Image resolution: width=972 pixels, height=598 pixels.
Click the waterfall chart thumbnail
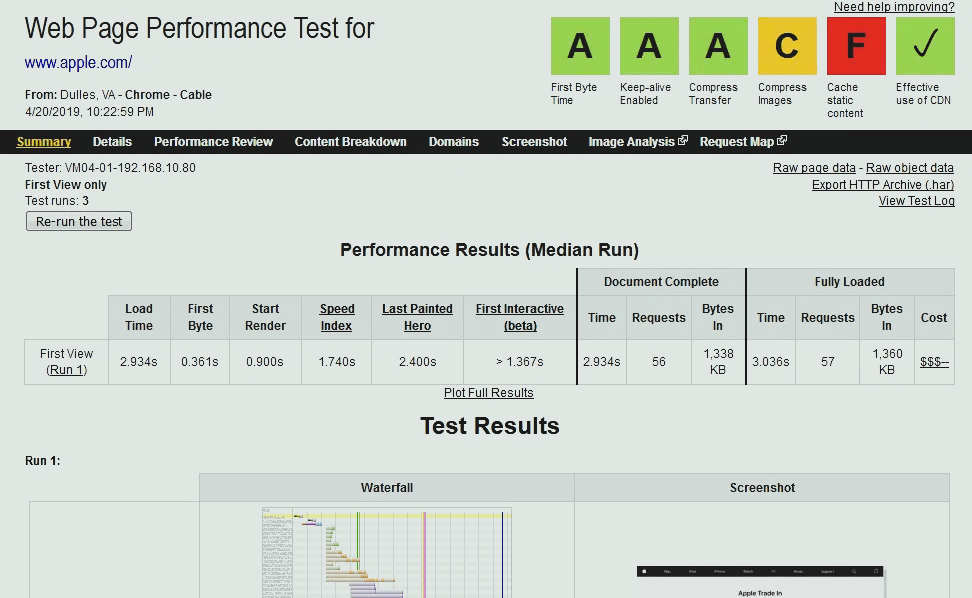tap(387, 550)
